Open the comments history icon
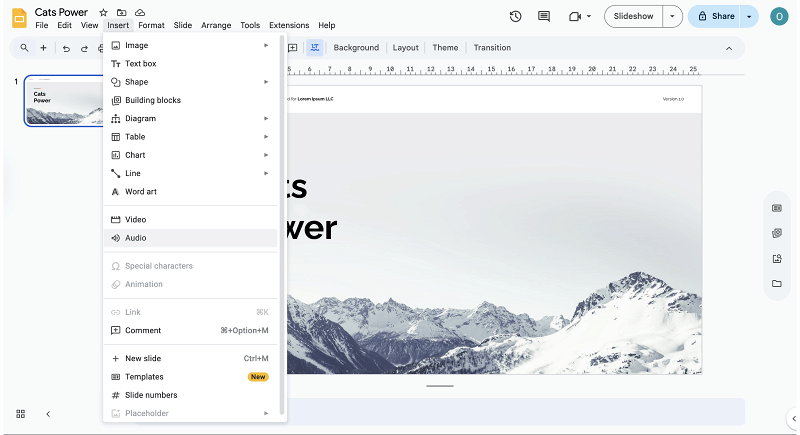Screen dimensions: 800x435 click(x=544, y=16)
